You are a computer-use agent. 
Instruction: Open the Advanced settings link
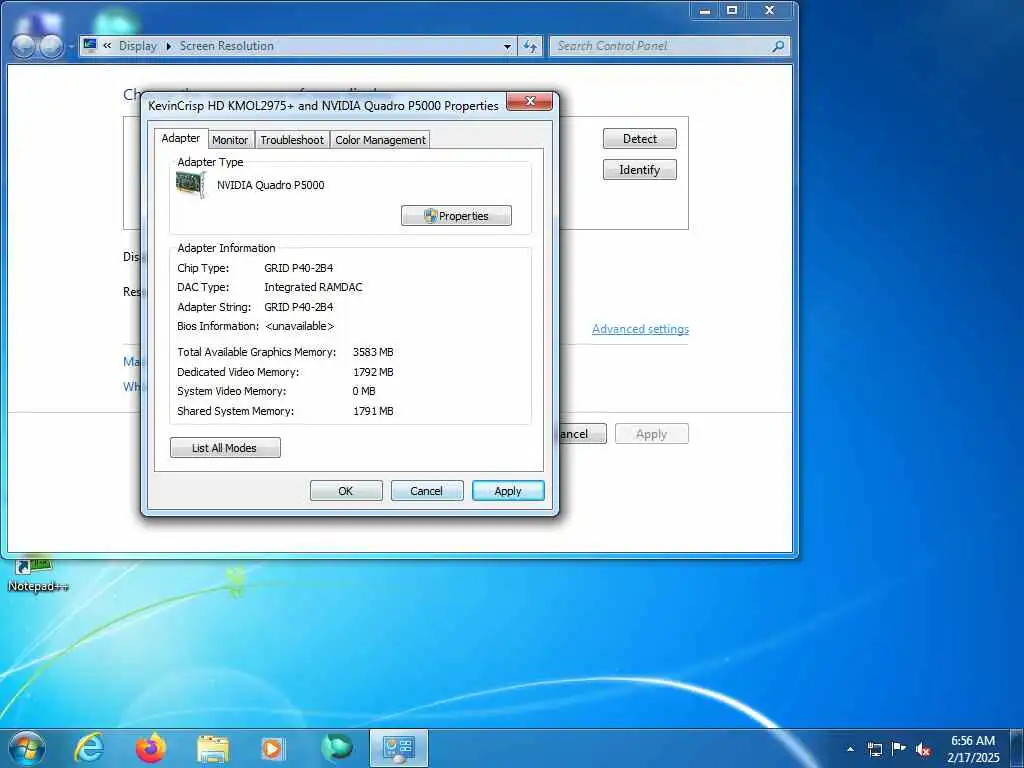coord(640,329)
